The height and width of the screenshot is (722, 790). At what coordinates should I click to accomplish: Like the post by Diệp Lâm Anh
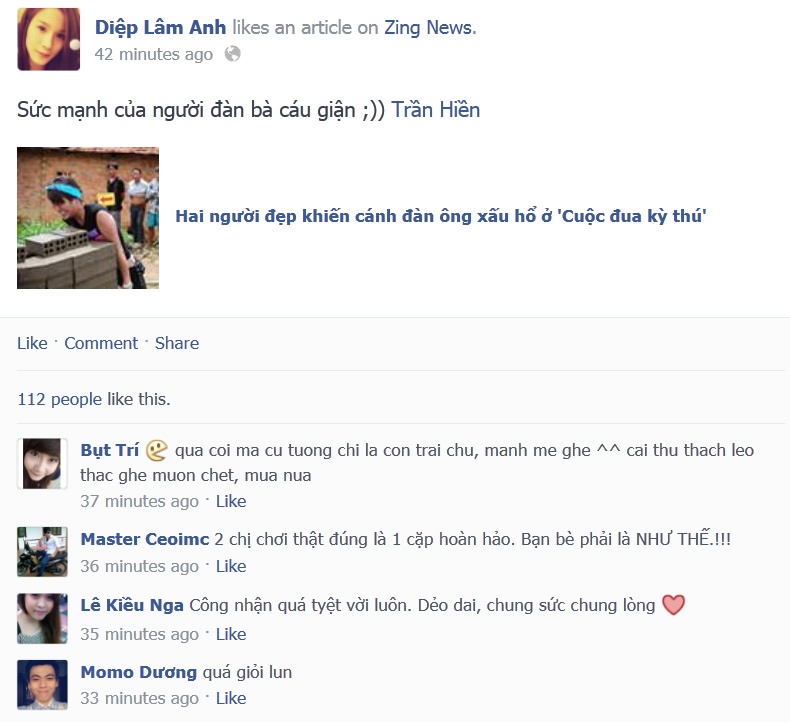point(32,343)
